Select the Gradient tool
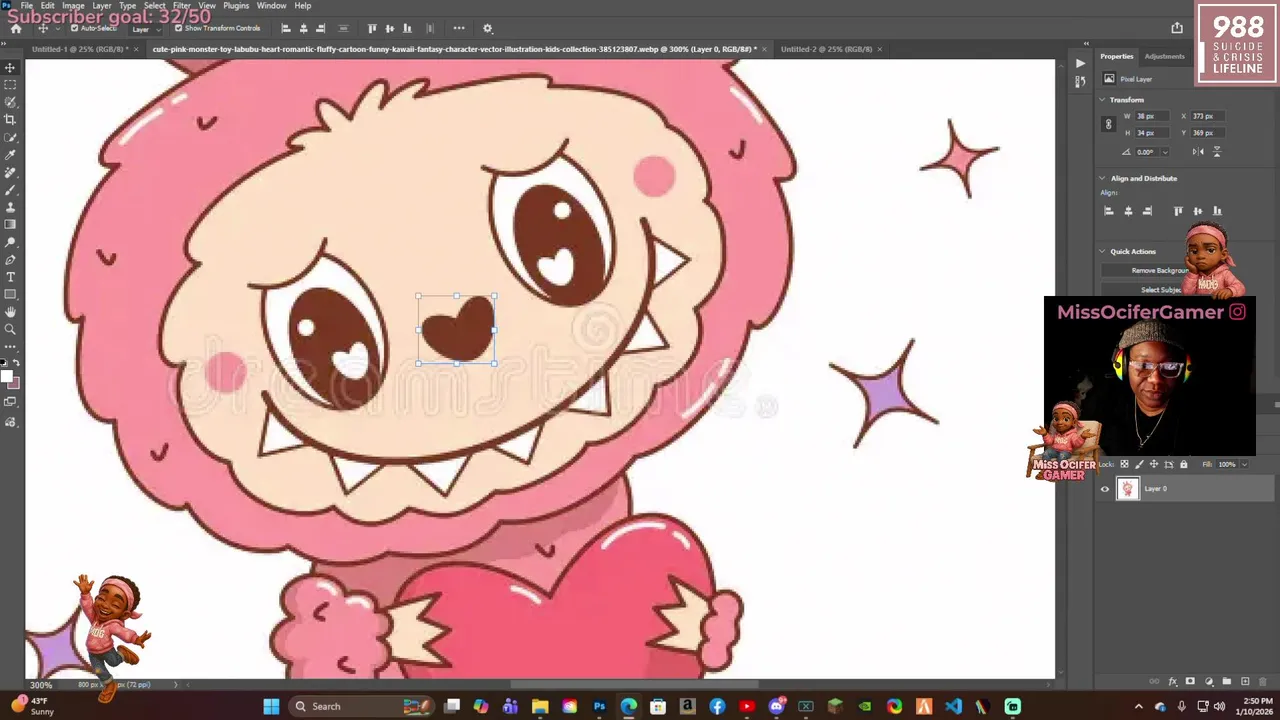This screenshot has height=720, width=1280. click(10, 224)
